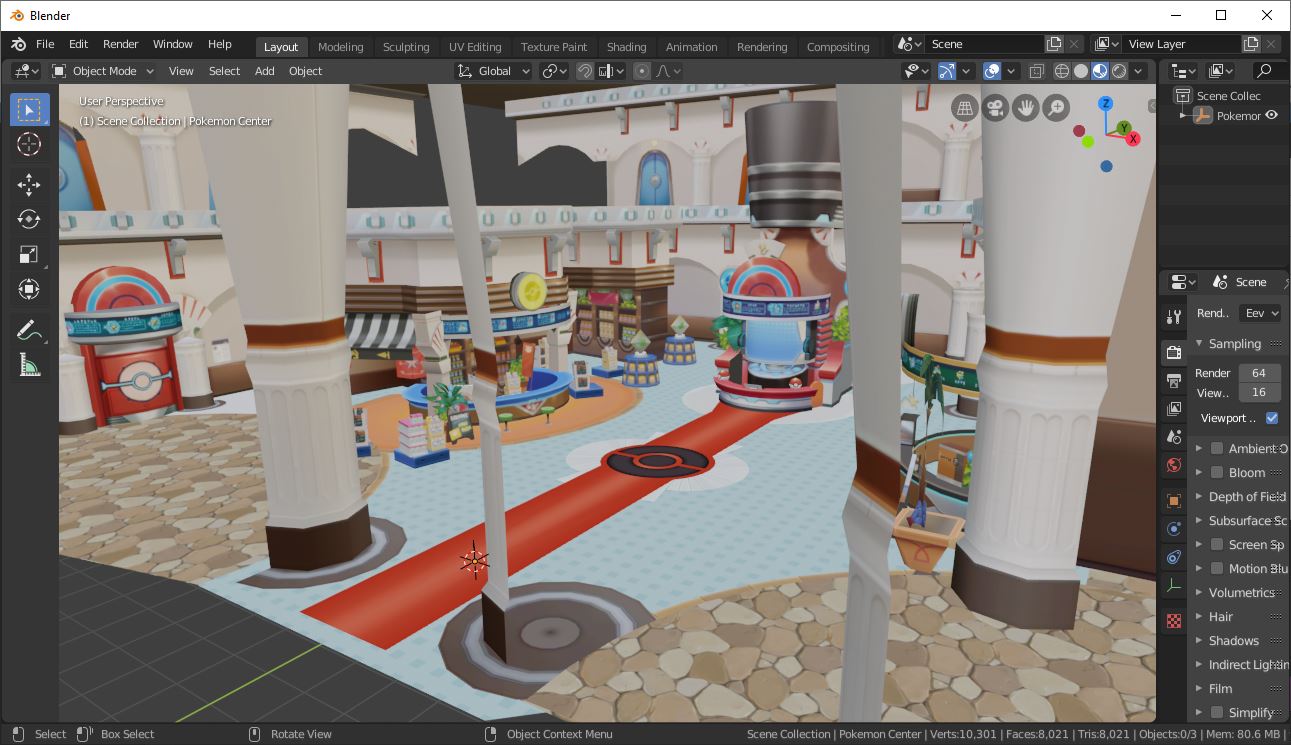
Task: Click the Viewport samples value field
Action: pyautogui.click(x=1259, y=393)
